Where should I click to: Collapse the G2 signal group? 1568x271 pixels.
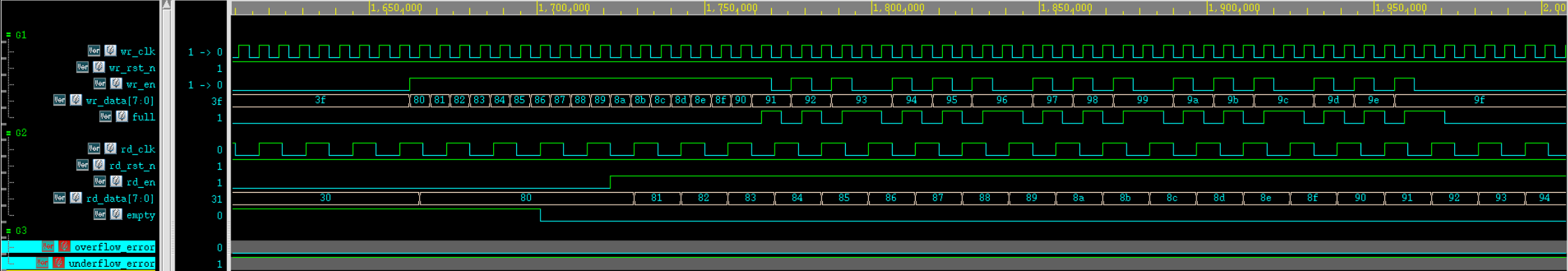click(8, 133)
